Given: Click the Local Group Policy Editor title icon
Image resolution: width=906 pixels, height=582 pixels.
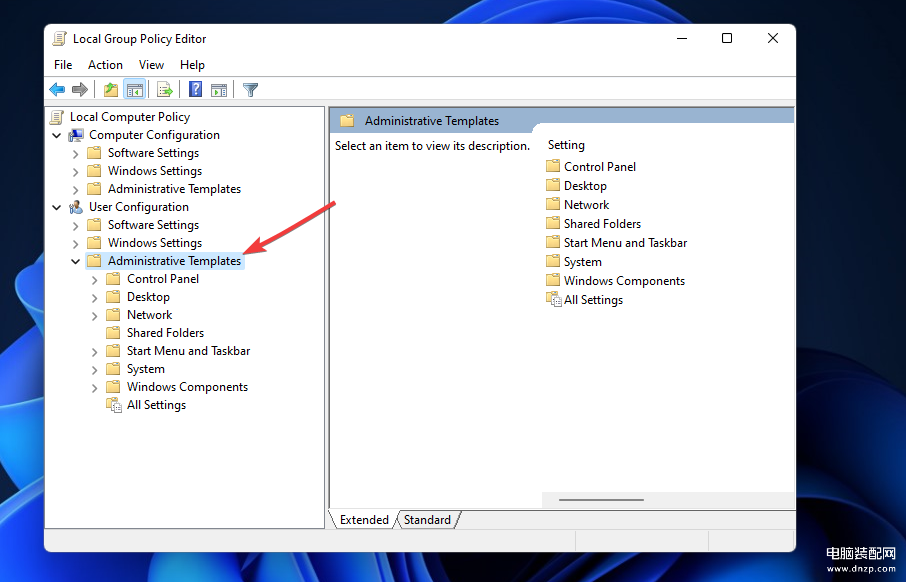Looking at the screenshot, I should click(x=59, y=39).
